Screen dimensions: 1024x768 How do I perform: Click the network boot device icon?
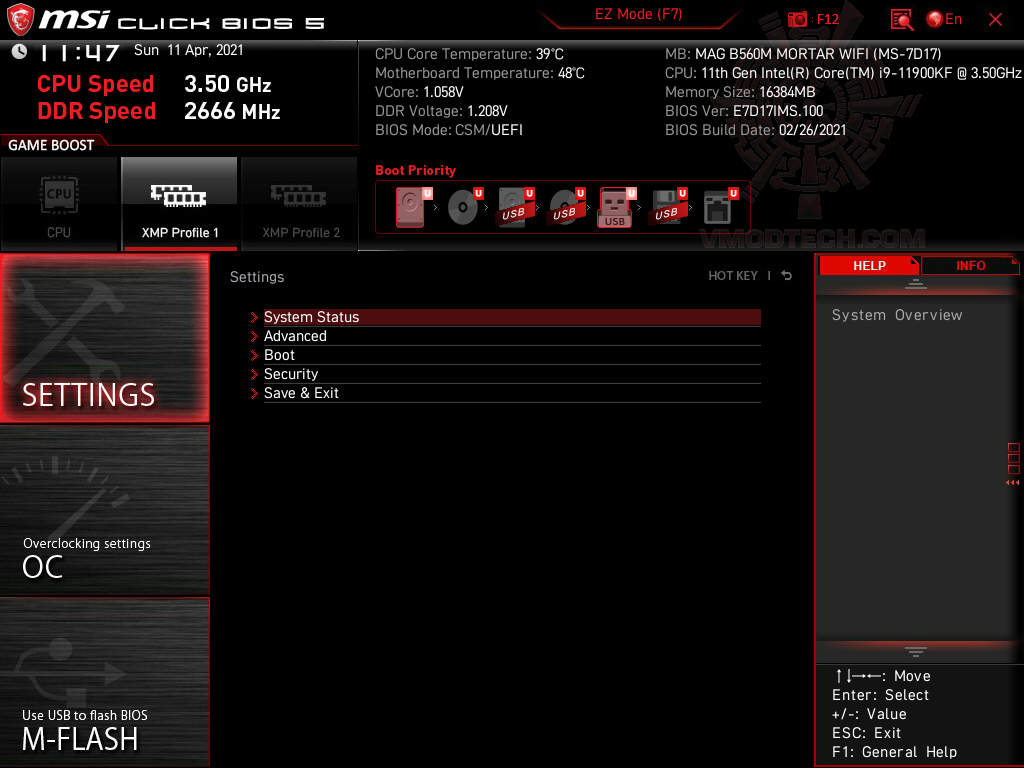(x=719, y=205)
